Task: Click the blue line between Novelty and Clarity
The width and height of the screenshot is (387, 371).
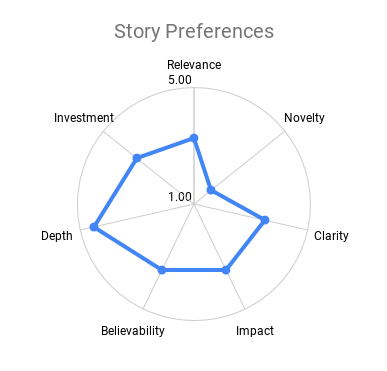Action: tap(238, 205)
